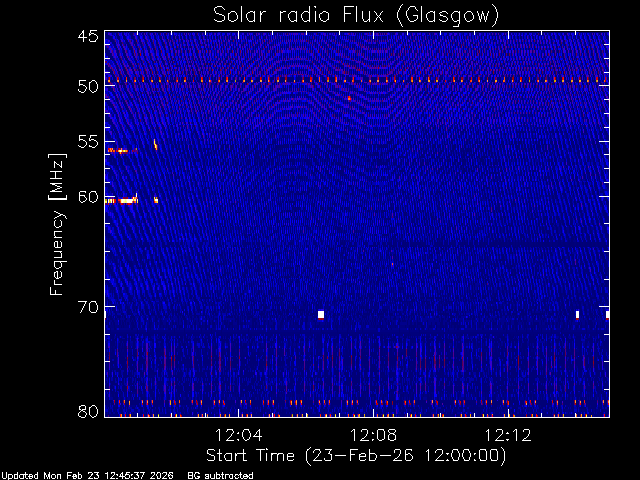The height and width of the screenshot is (480, 640).
Task: Click the bright emission streak near 56 MHz
Action: [x=122, y=151]
